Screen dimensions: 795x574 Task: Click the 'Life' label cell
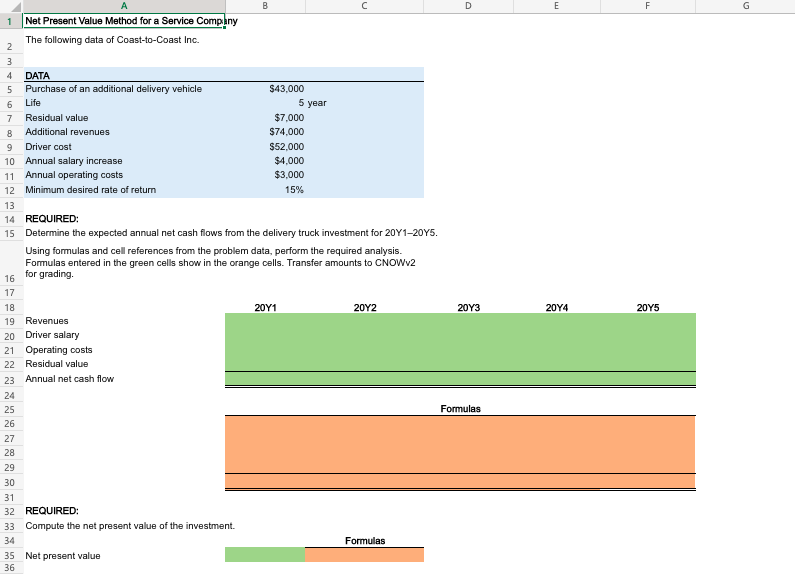[33, 102]
